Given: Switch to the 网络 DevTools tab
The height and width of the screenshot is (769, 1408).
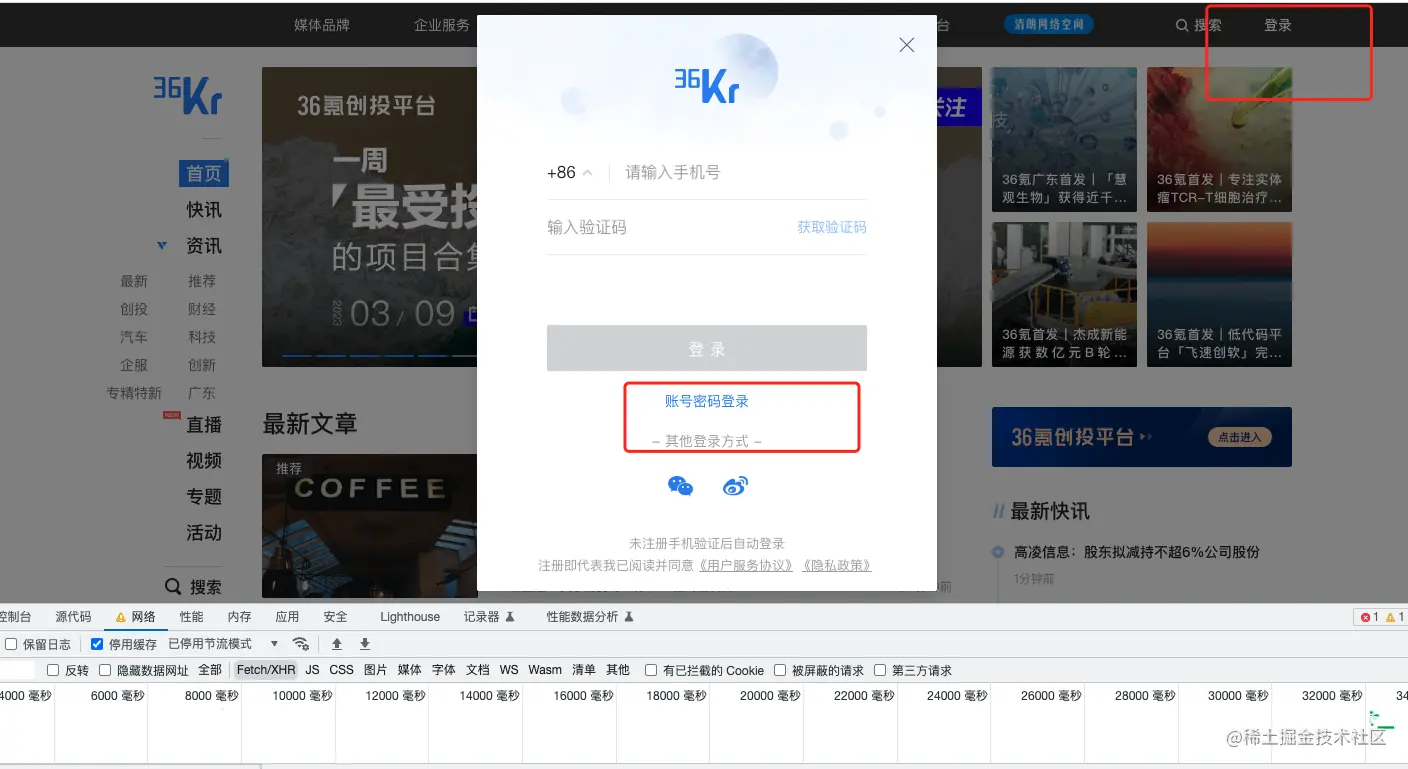Looking at the screenshot, I should (x=135, y=617).
